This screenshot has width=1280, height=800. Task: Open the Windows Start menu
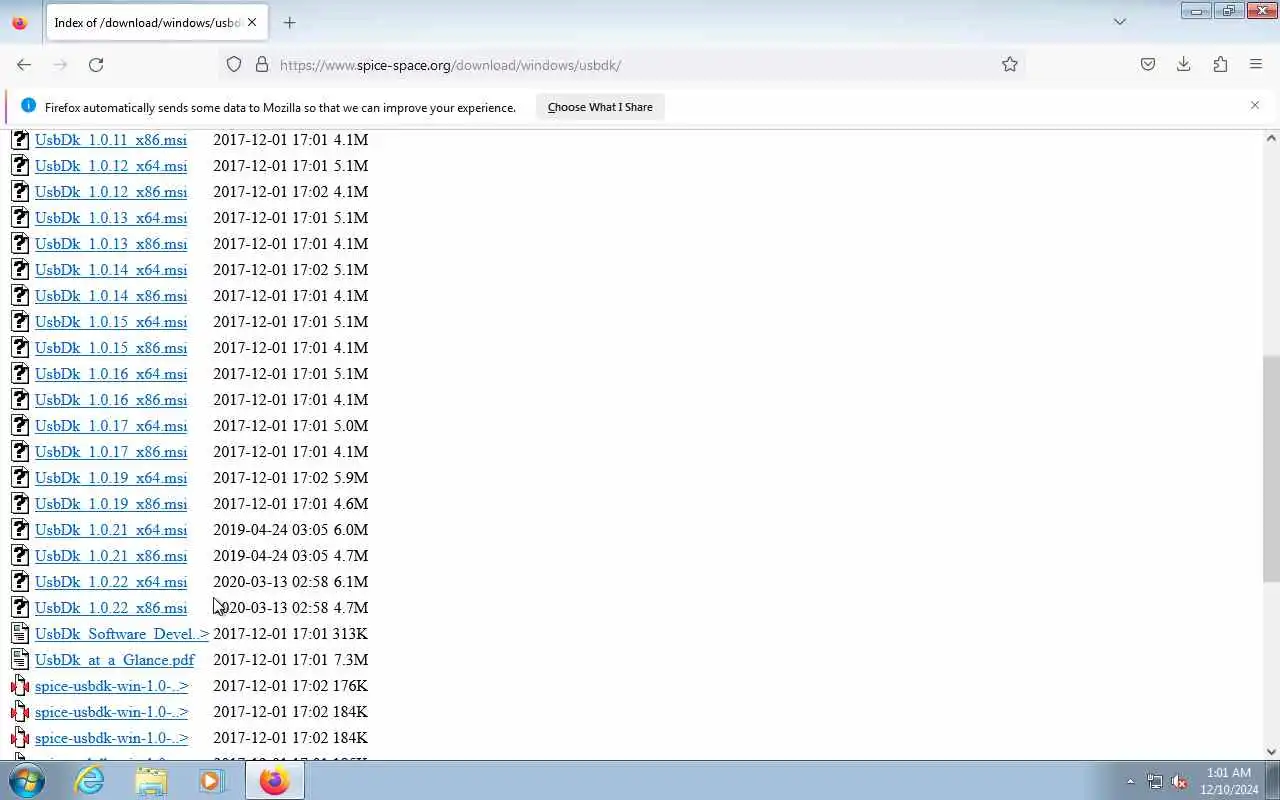pos(27,780)
